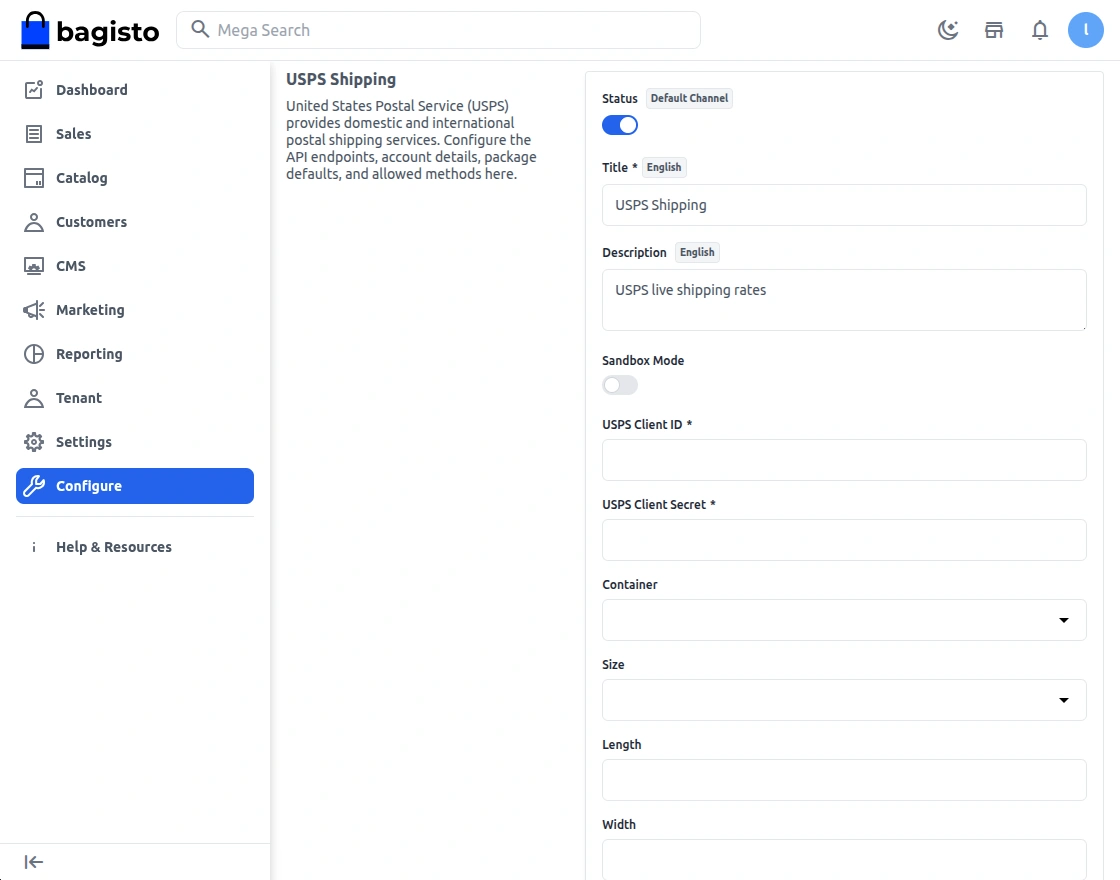Toggle dark mode with the moon icon

[x=948, y=30]
